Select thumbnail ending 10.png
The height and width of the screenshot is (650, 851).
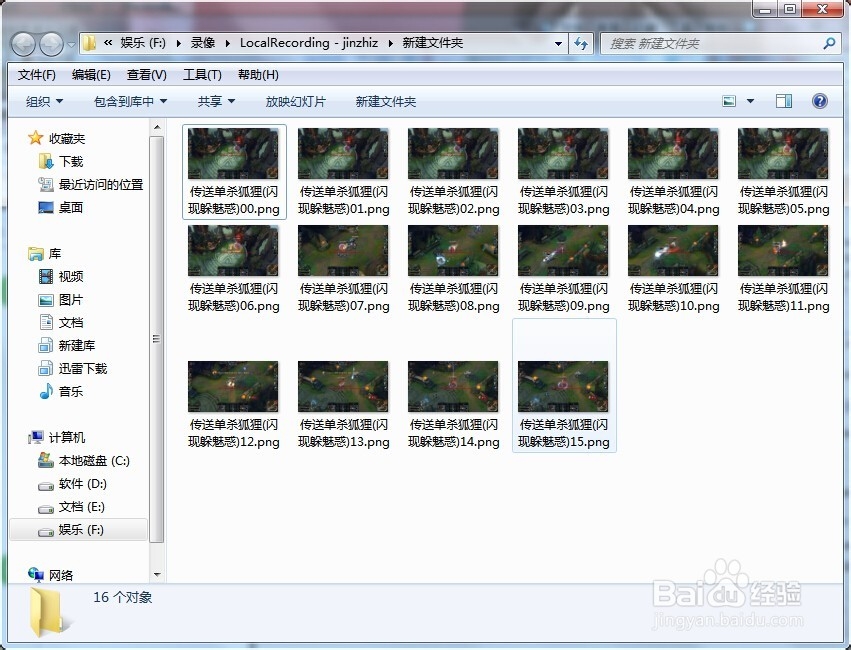tap(673, 251)
